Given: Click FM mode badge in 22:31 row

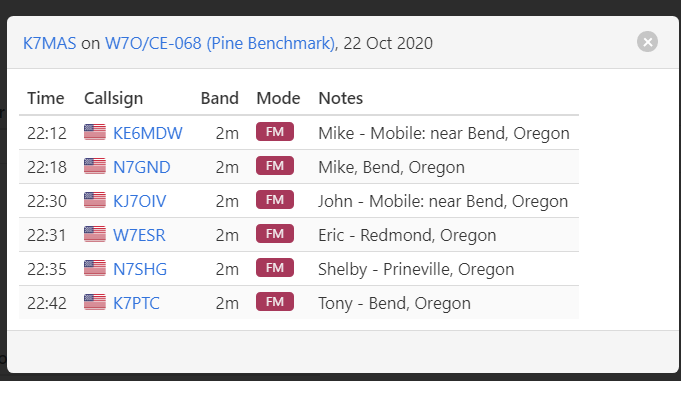Looking at the screenshot, I should click(275, 234).
